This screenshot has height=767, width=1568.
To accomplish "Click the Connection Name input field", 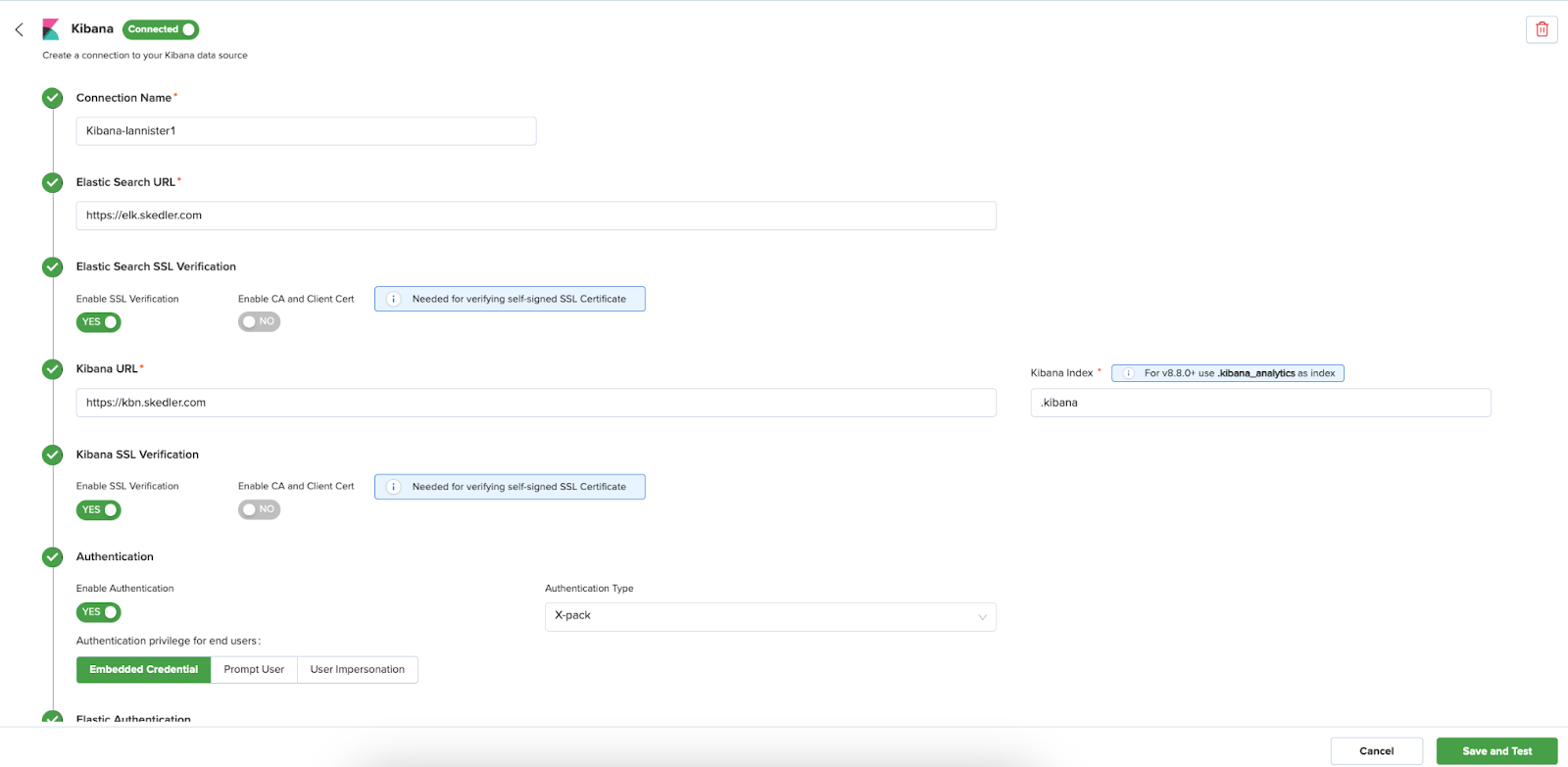I will tap(306, 131).
